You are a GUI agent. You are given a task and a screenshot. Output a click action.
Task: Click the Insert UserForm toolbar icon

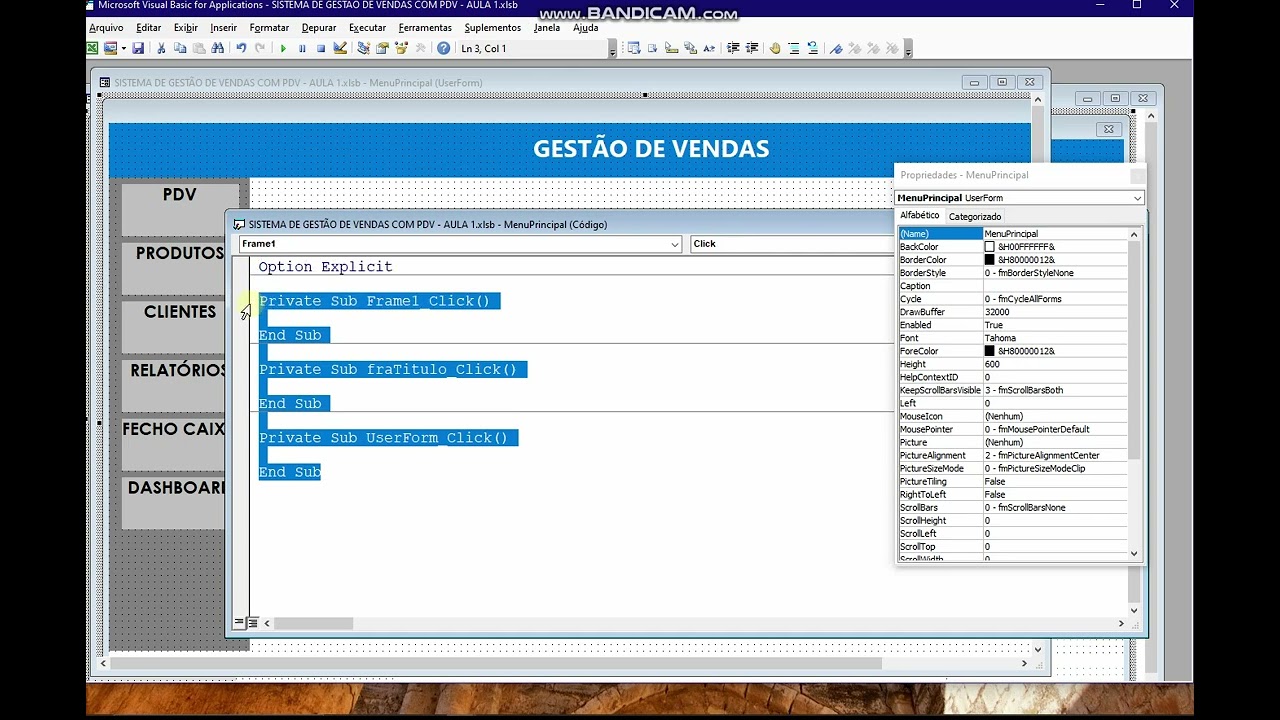[x=111, y=48]
